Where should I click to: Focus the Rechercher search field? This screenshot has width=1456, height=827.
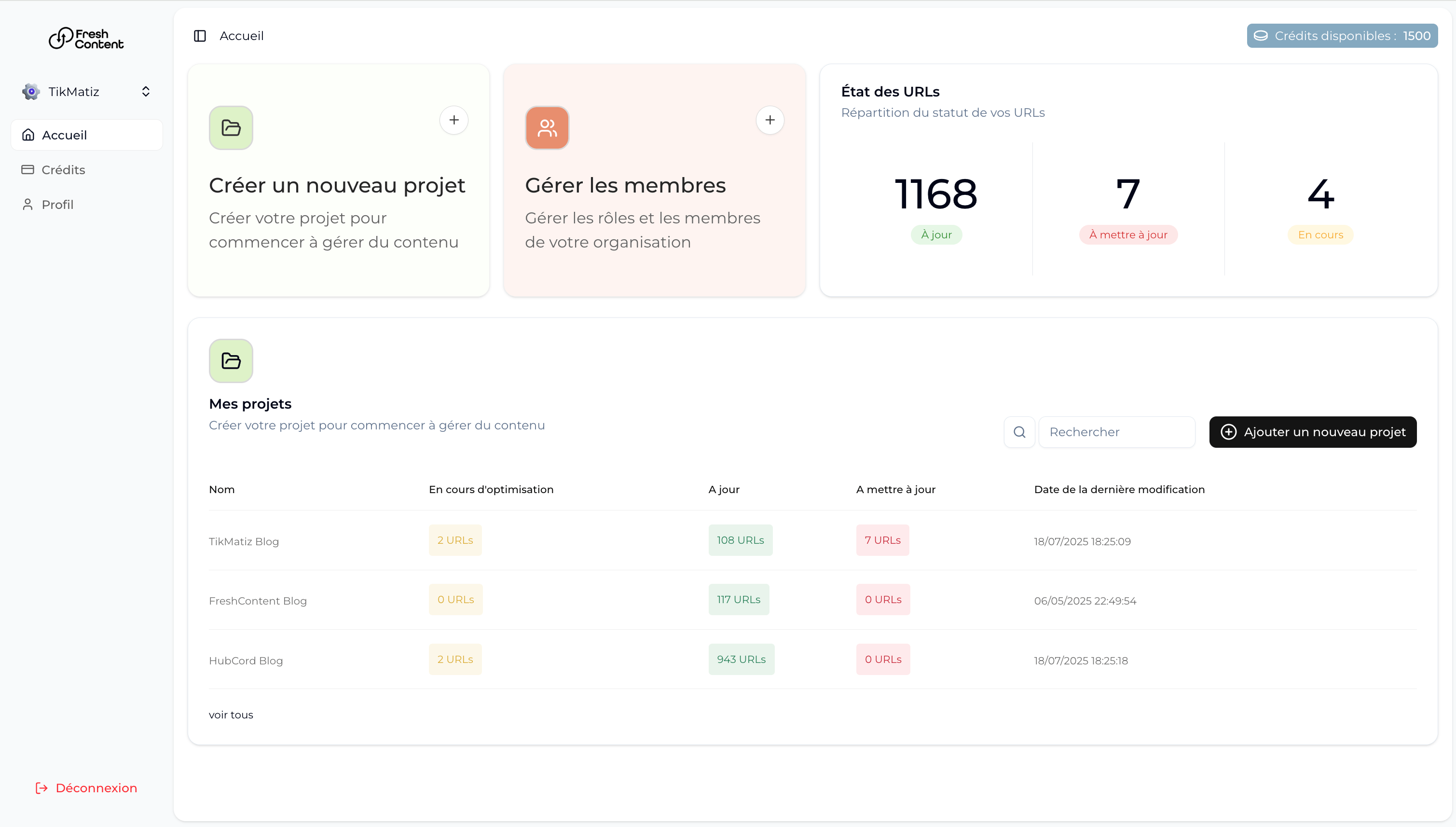click(x=1116, y=432)
